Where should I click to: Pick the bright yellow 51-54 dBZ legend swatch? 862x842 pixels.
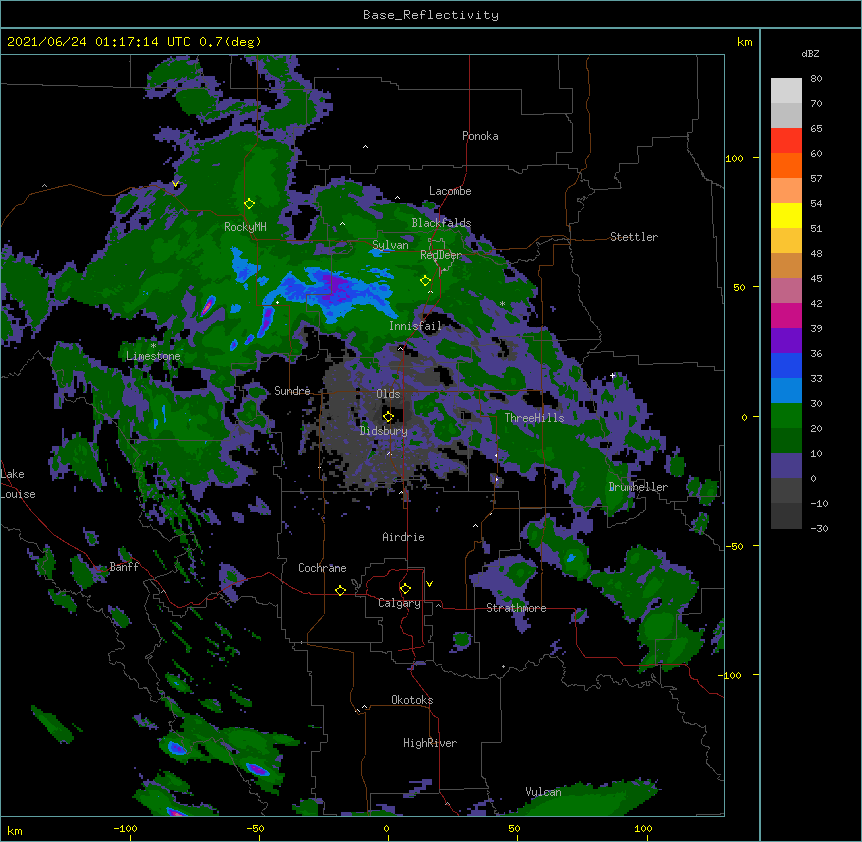click(x=786, y=215)
